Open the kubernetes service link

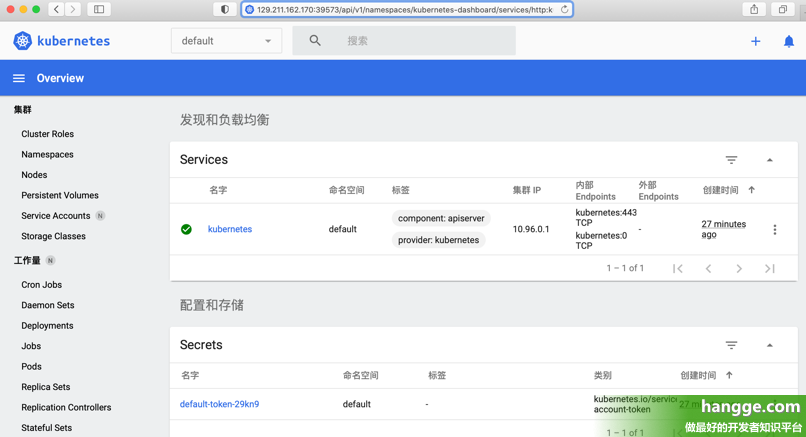(230, 229)
